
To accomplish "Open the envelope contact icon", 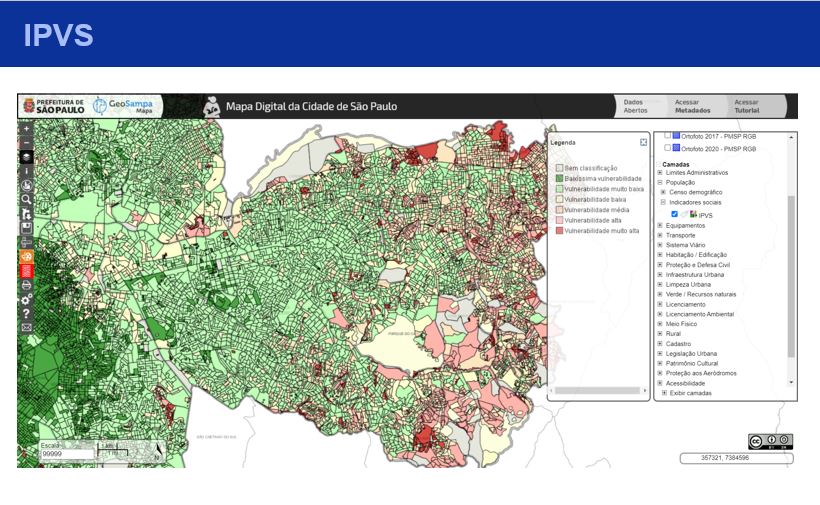I will 27,327.
